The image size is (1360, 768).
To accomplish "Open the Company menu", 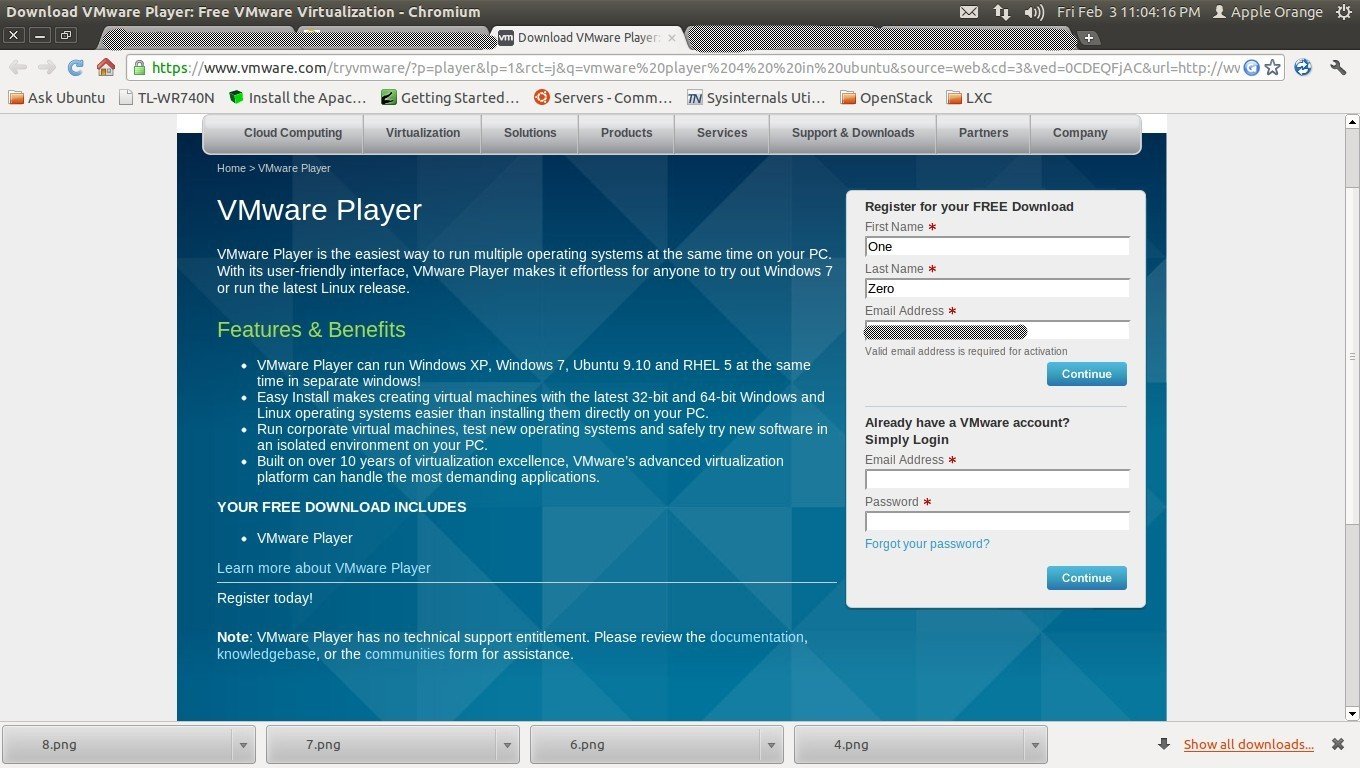I will [1080, 133].
